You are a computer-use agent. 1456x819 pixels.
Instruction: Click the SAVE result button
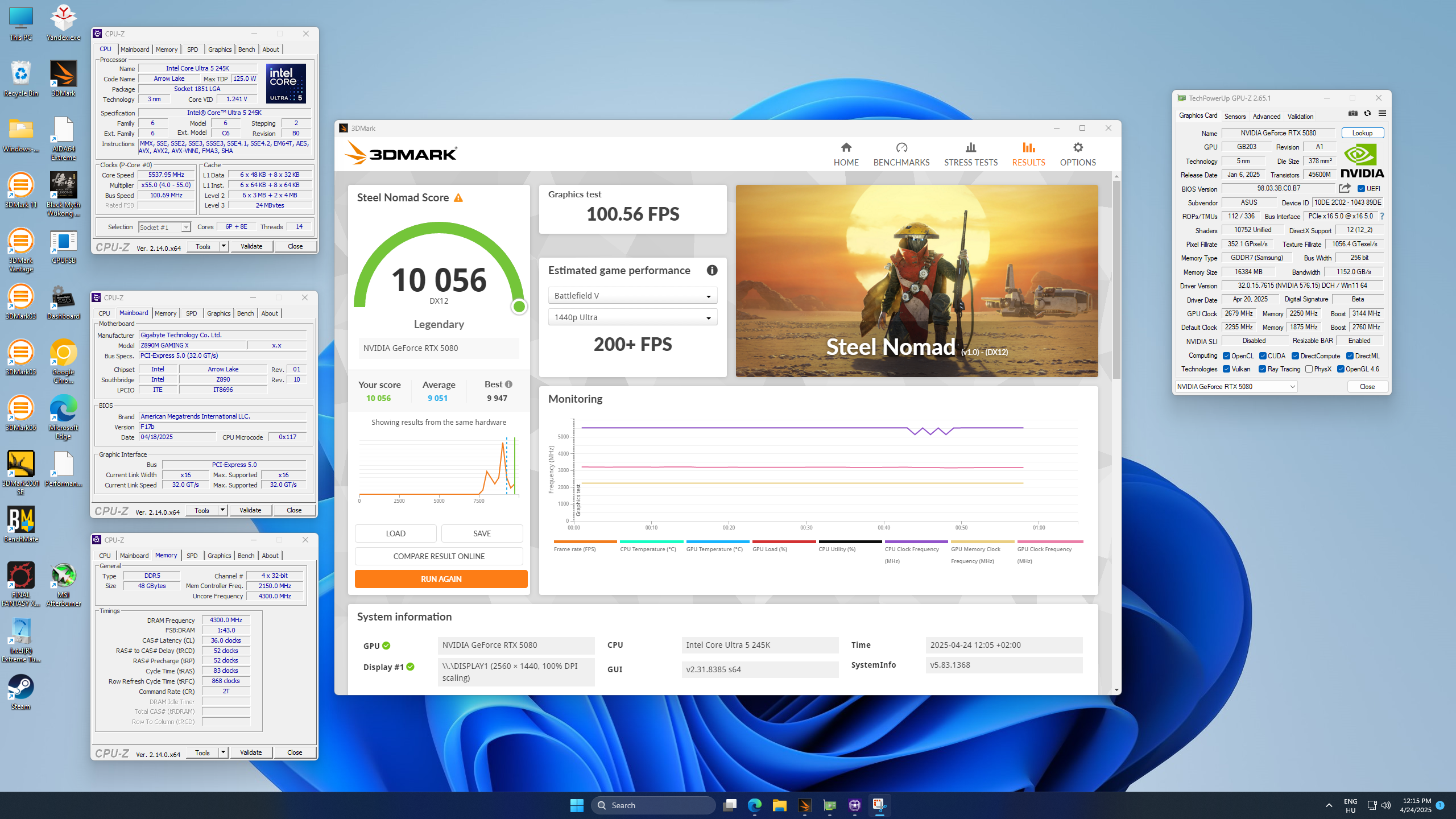click(x=482, y=533)
